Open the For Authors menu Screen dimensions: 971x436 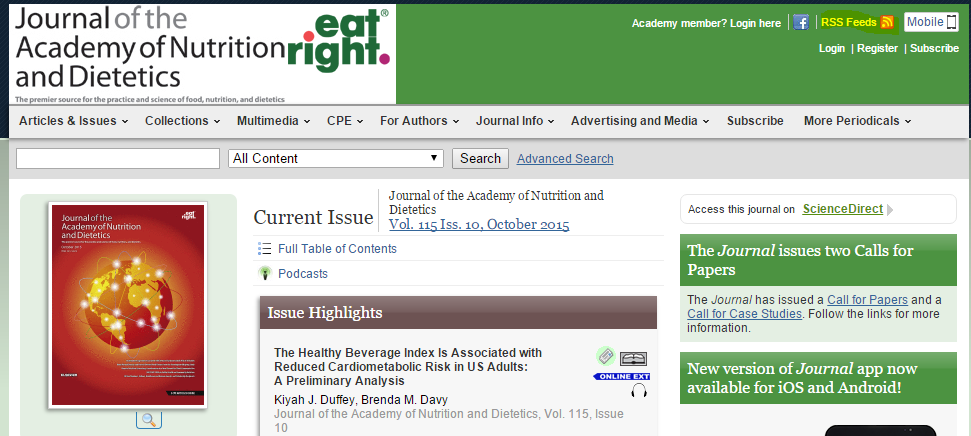pyautogui.click(x=420, y=121)
